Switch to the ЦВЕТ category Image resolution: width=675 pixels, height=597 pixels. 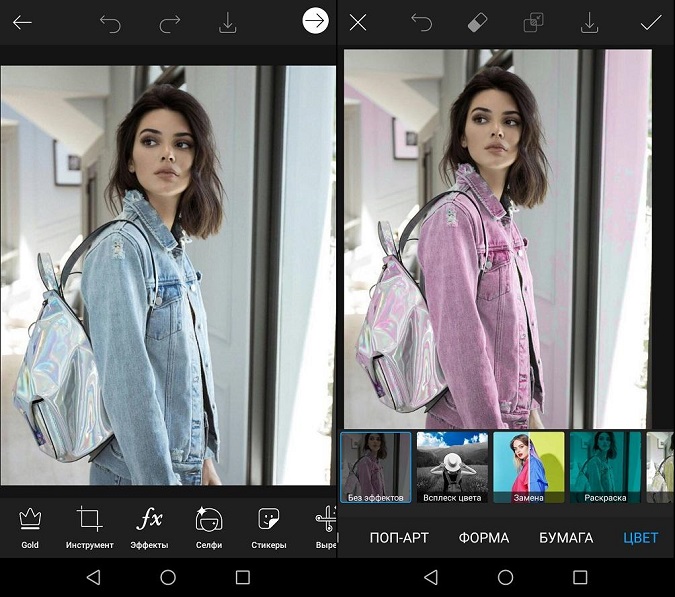point(641,538)
